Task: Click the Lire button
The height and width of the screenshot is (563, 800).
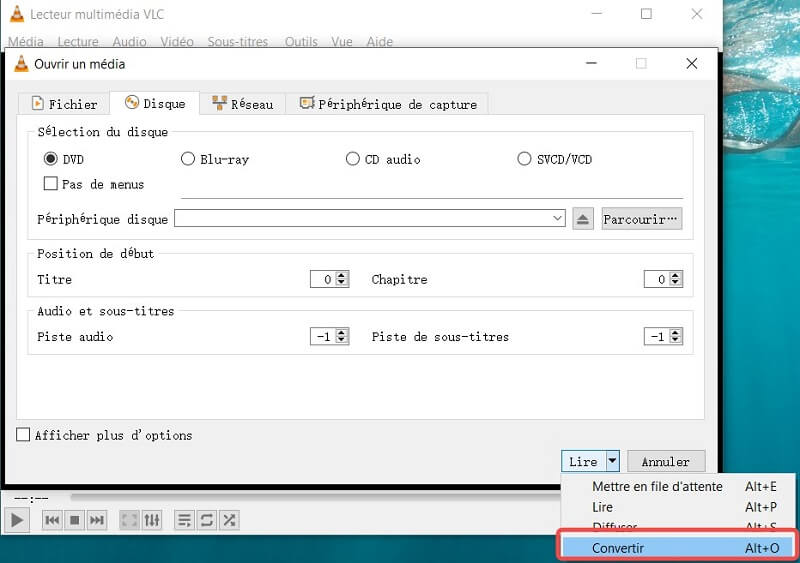Action: [x=584, y=461]
